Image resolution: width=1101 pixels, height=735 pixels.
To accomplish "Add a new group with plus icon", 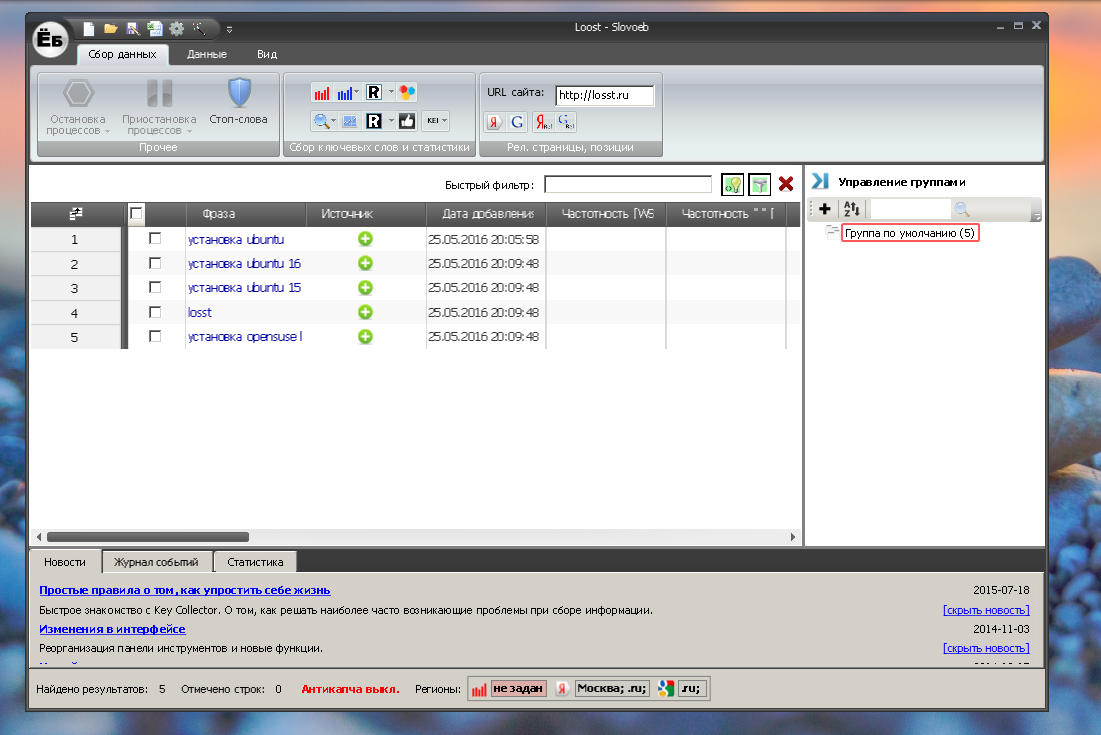I will (x=825, y=208).
